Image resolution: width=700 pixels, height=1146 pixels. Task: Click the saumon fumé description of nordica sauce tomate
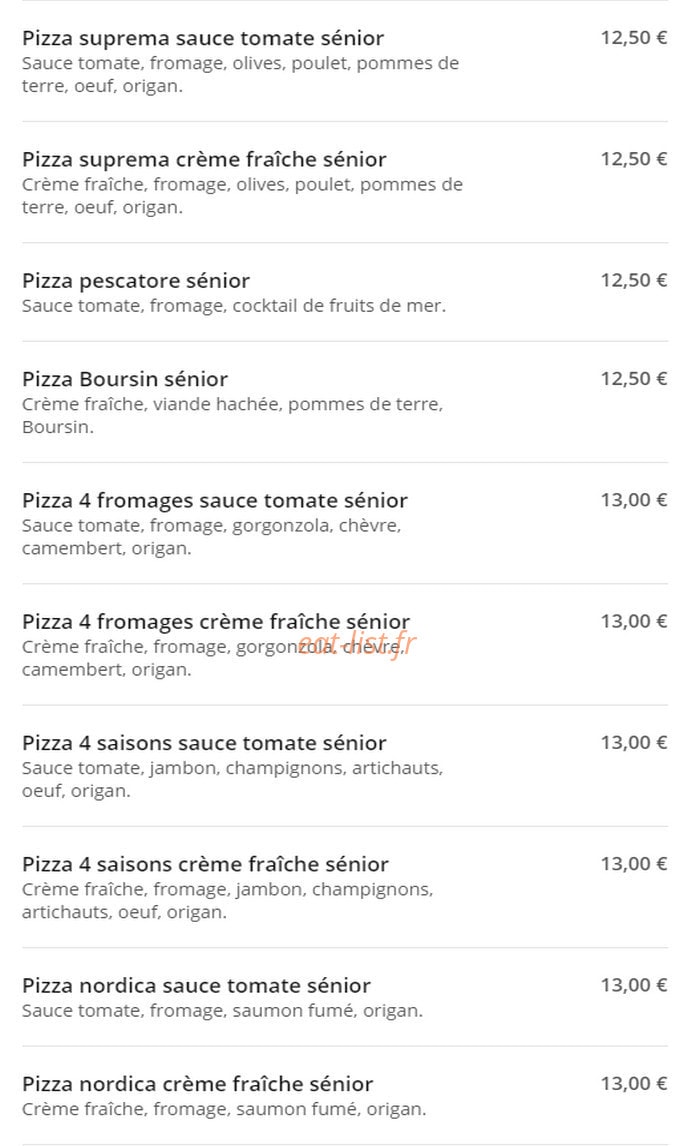pyautogui.click(x=223, y=1012)
